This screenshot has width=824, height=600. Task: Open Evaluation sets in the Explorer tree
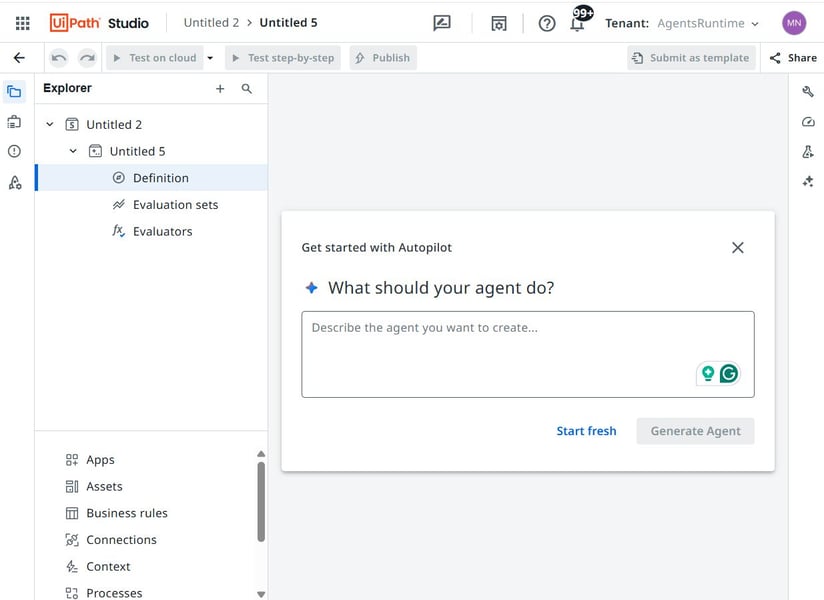tap(151, 204)
